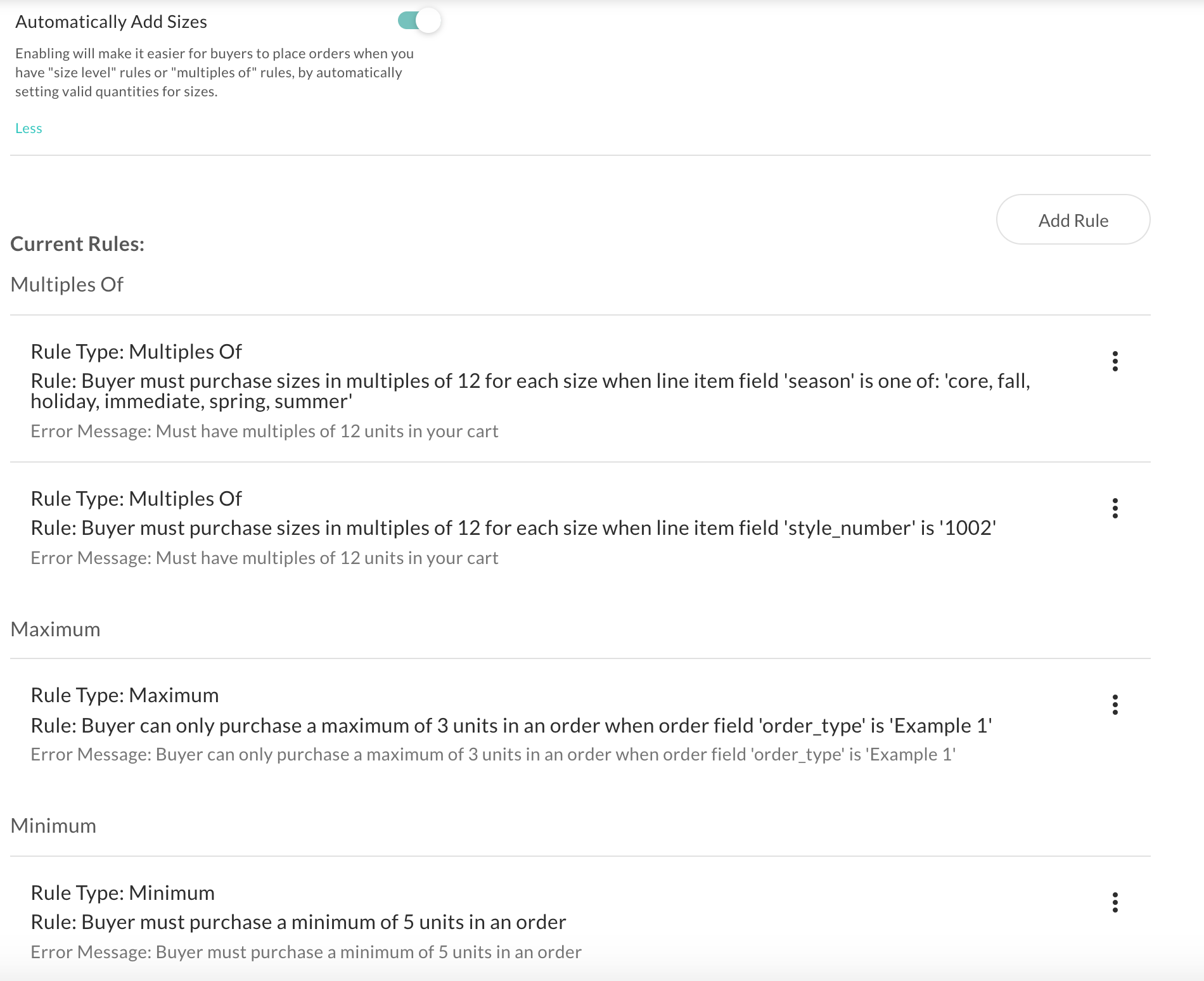Click the rule text mentioning 'season' field
1204x981 pixels.
tap(530, 391)
